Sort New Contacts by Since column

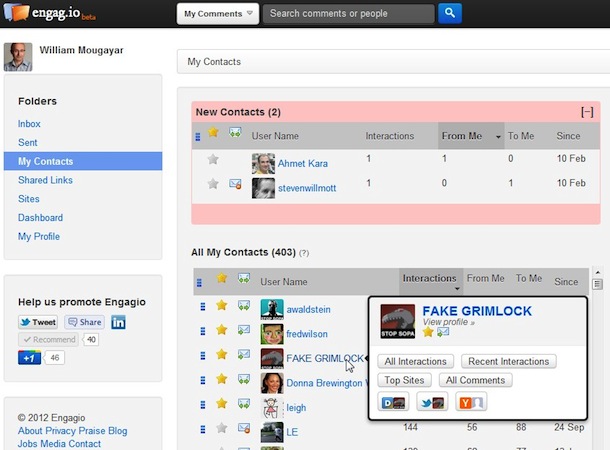pos(568,136)
